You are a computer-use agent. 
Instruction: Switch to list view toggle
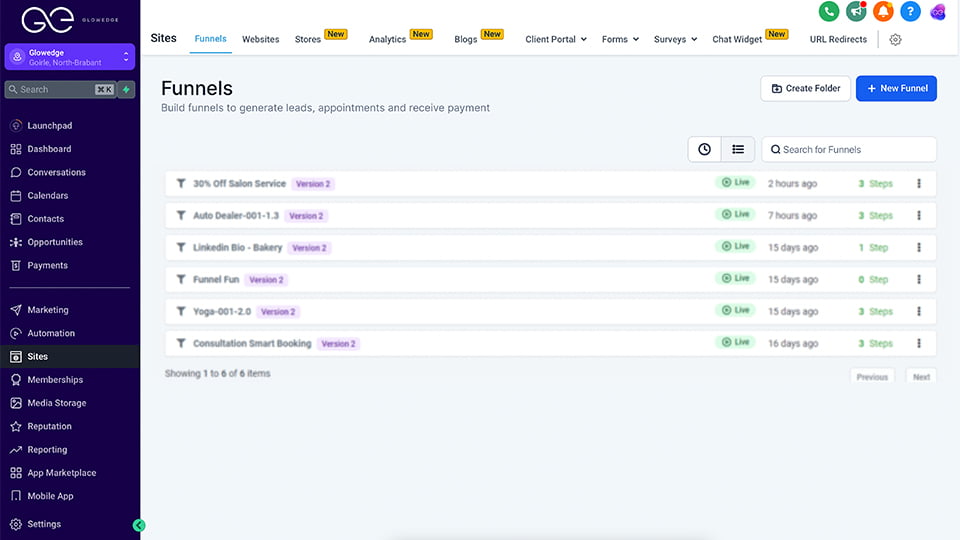pyautogui.click(x=738, y=149)
